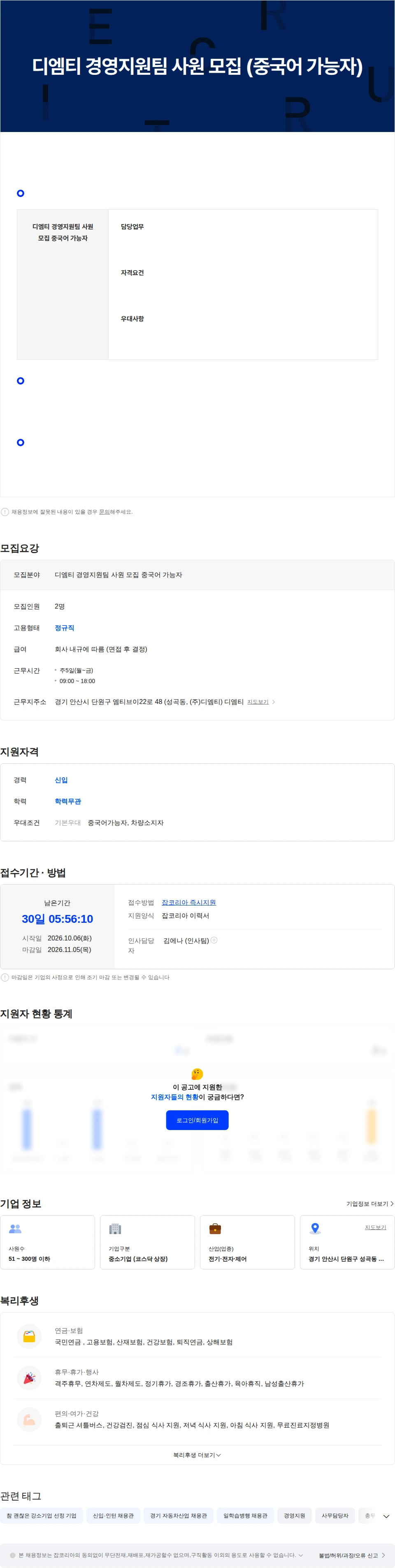
Task: Click the 편의·여가·건강 muscle icon
Action: [29, 1420]
